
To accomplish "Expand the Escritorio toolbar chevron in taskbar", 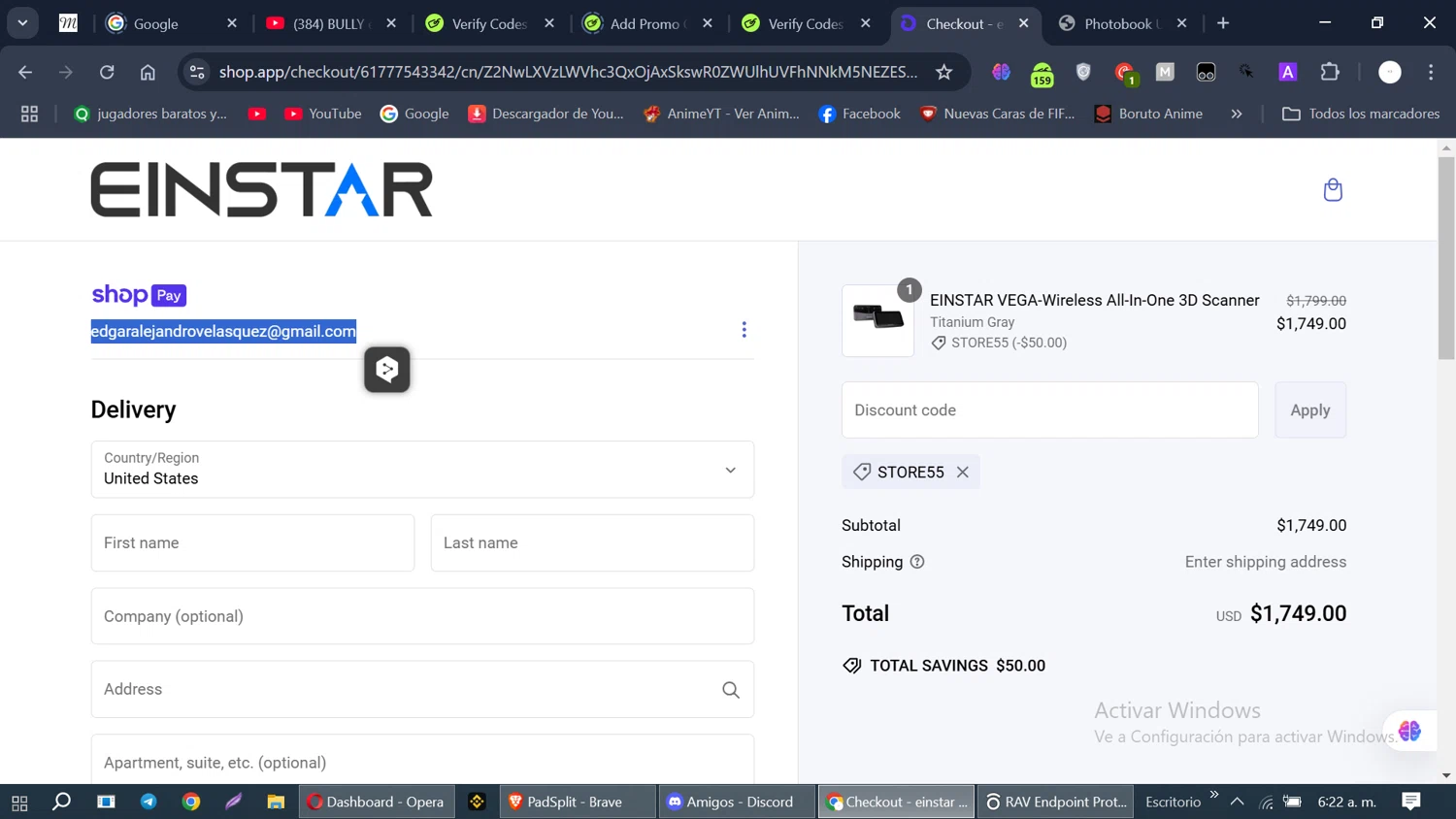I will [x=1213, y=796].
